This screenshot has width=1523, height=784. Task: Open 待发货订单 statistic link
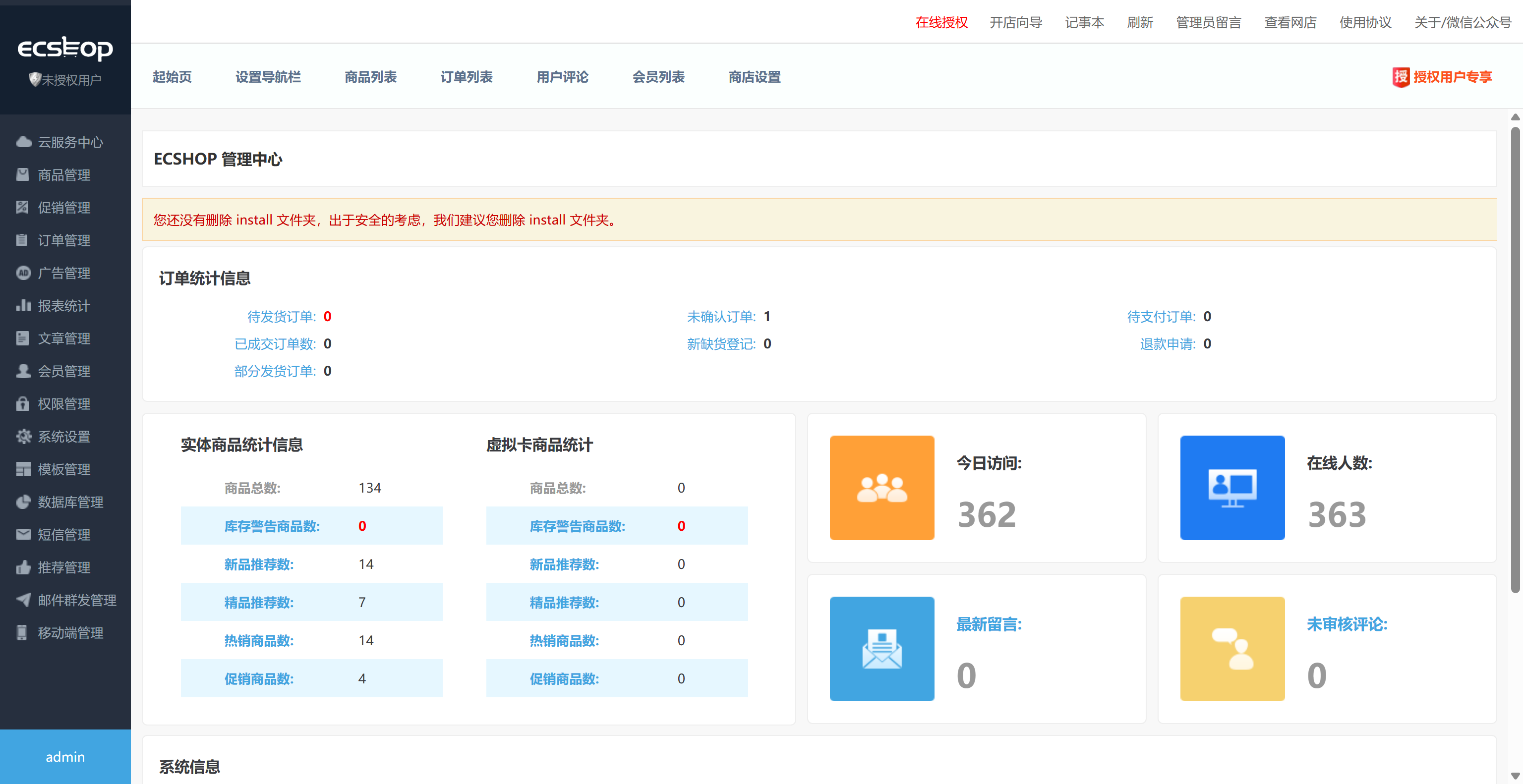[x=282, y=317]
